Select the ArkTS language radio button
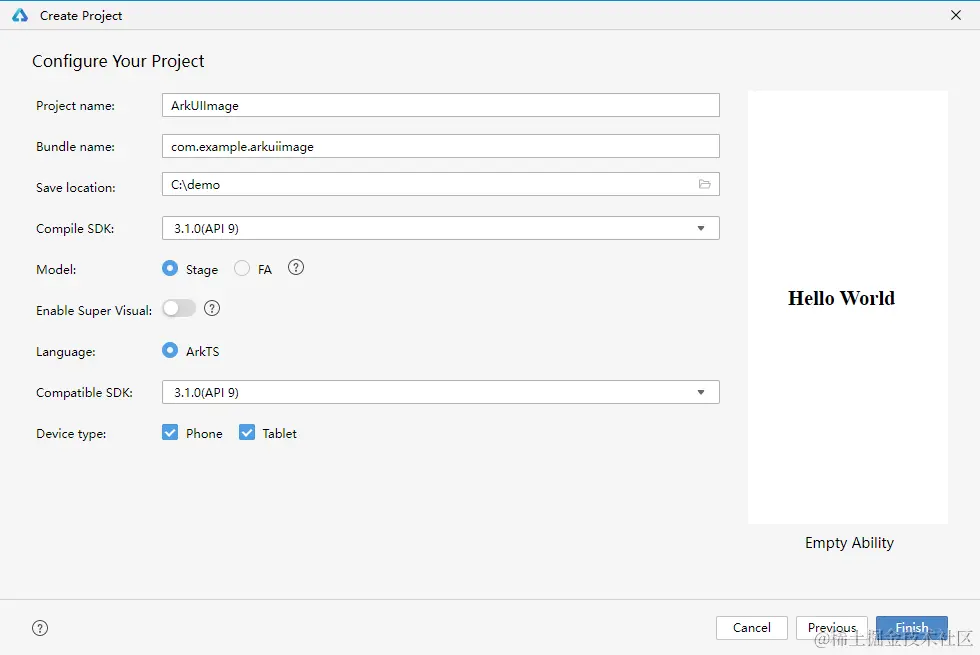 [169, 350]
